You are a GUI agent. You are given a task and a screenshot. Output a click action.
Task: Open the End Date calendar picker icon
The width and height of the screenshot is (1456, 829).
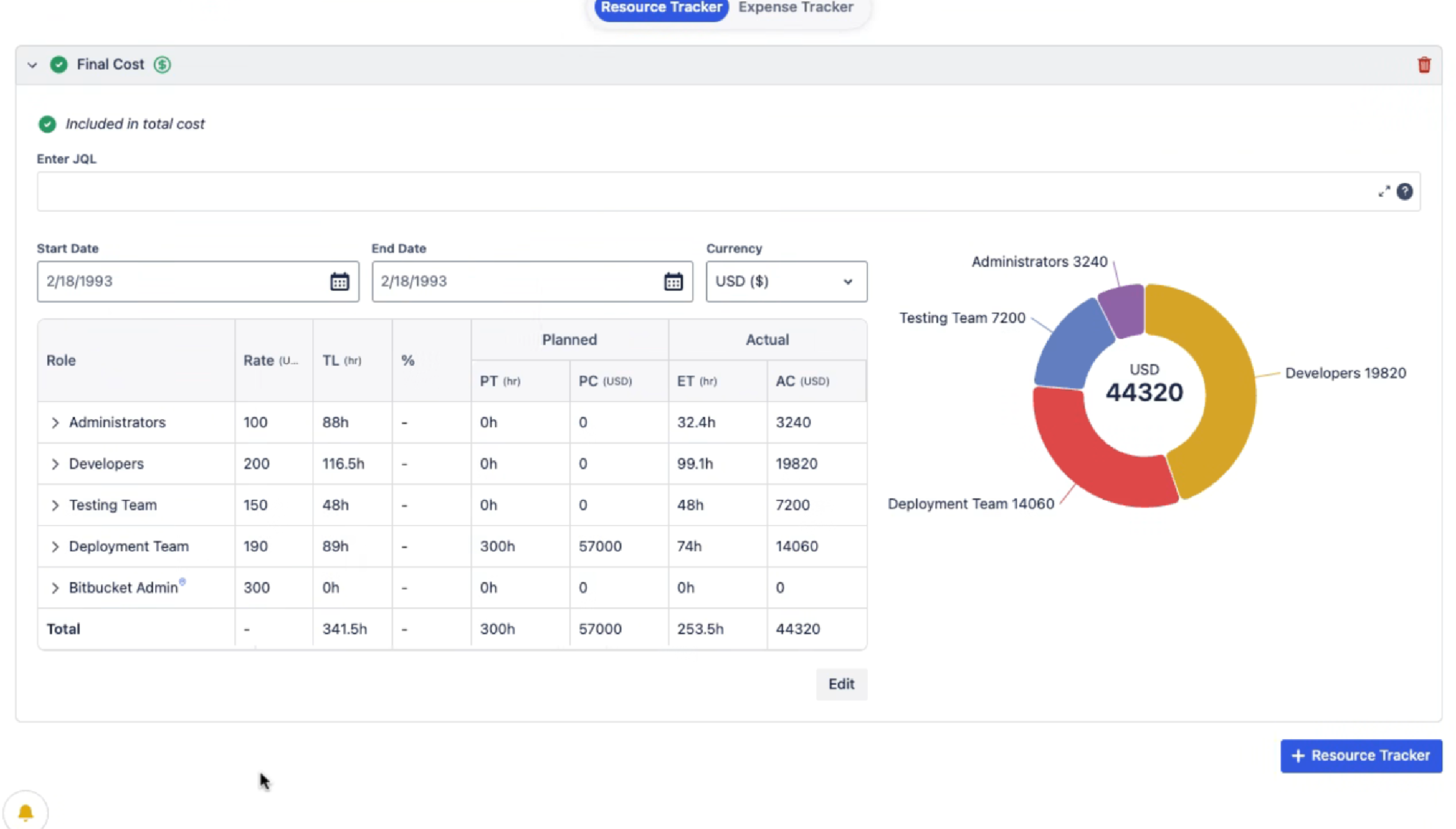coord(673,281)
